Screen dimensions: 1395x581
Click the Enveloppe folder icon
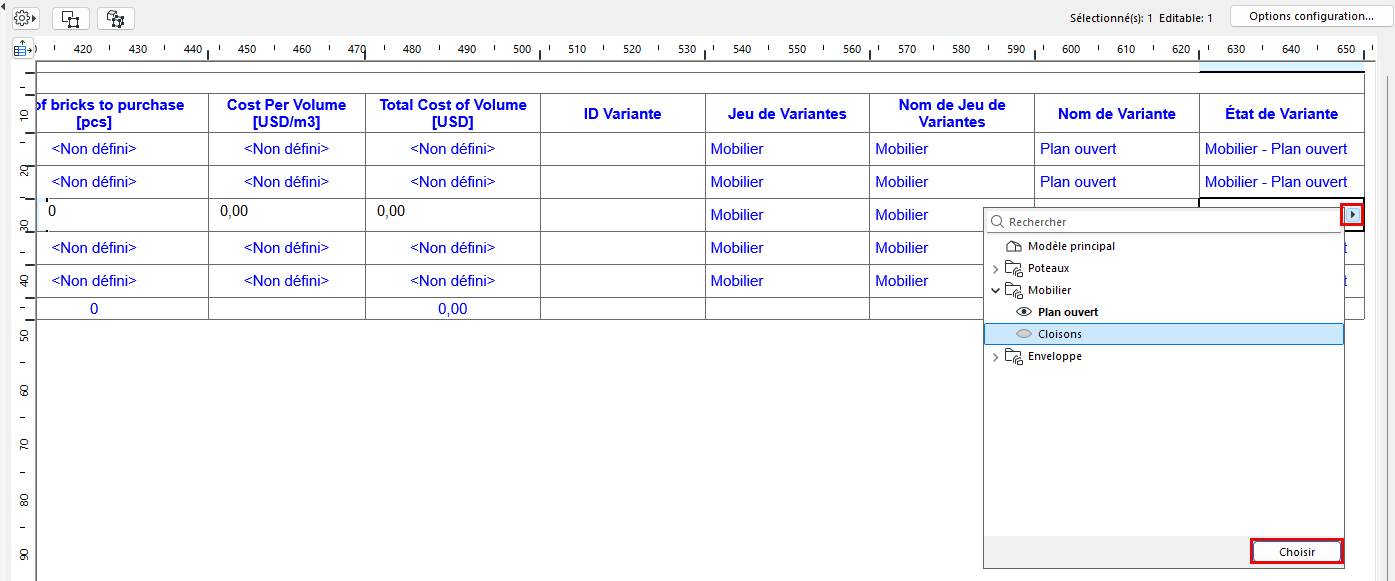pos(1013,356)
